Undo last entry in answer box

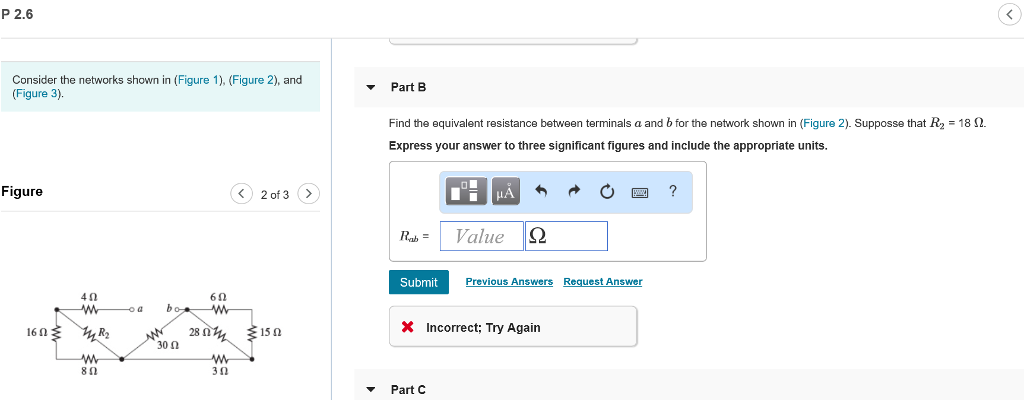(x=541, y=192)
